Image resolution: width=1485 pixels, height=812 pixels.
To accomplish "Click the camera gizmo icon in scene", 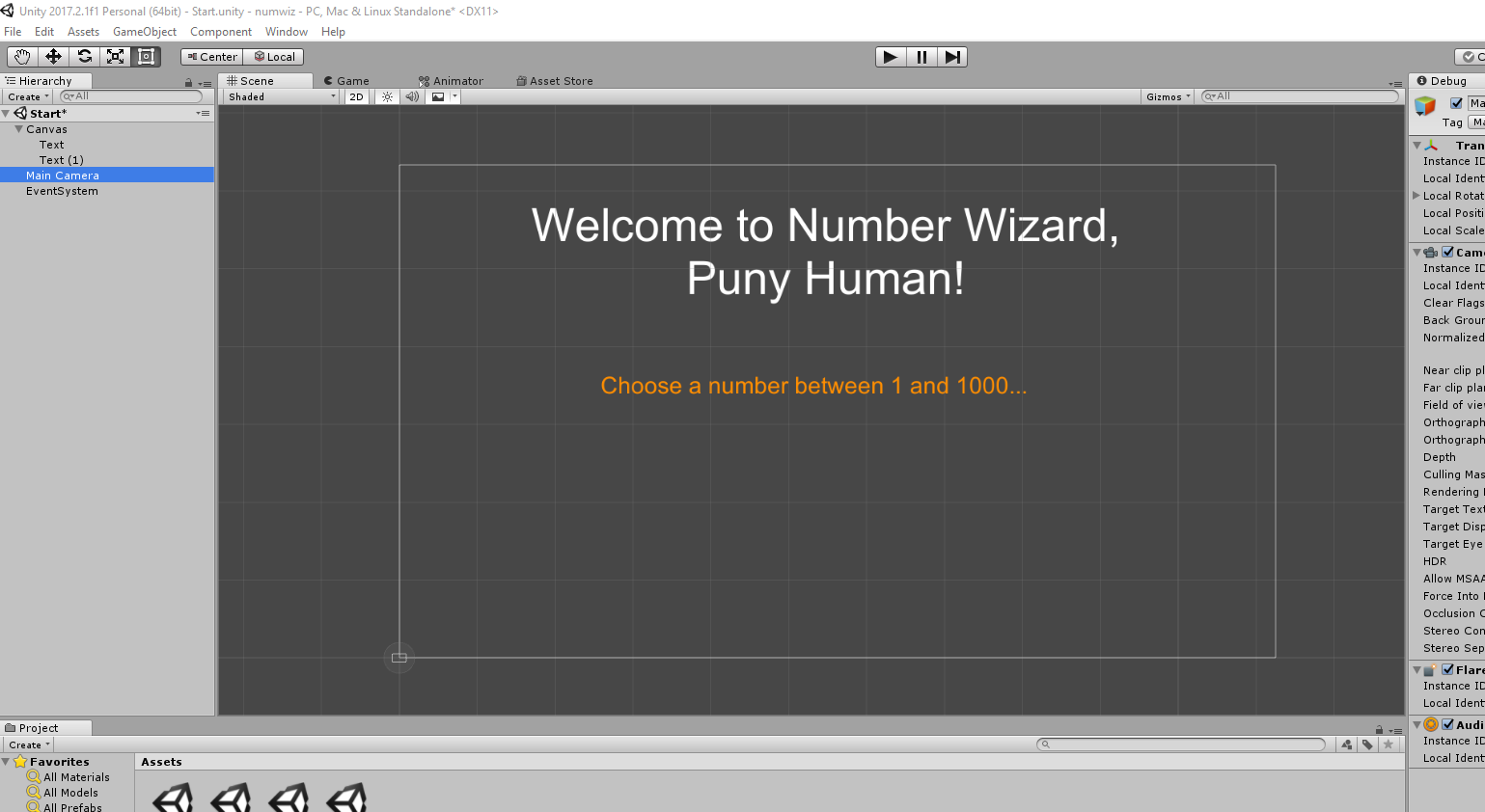I will [x=399, y=658].
